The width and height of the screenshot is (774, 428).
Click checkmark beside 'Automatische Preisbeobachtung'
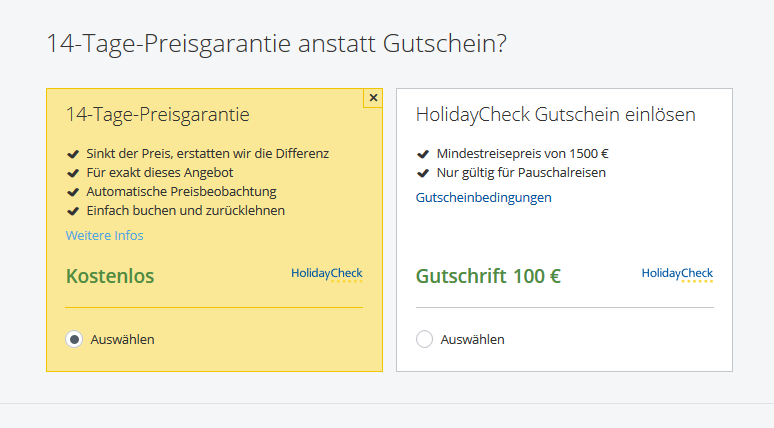pyautogui.click(x=73, y=192)
